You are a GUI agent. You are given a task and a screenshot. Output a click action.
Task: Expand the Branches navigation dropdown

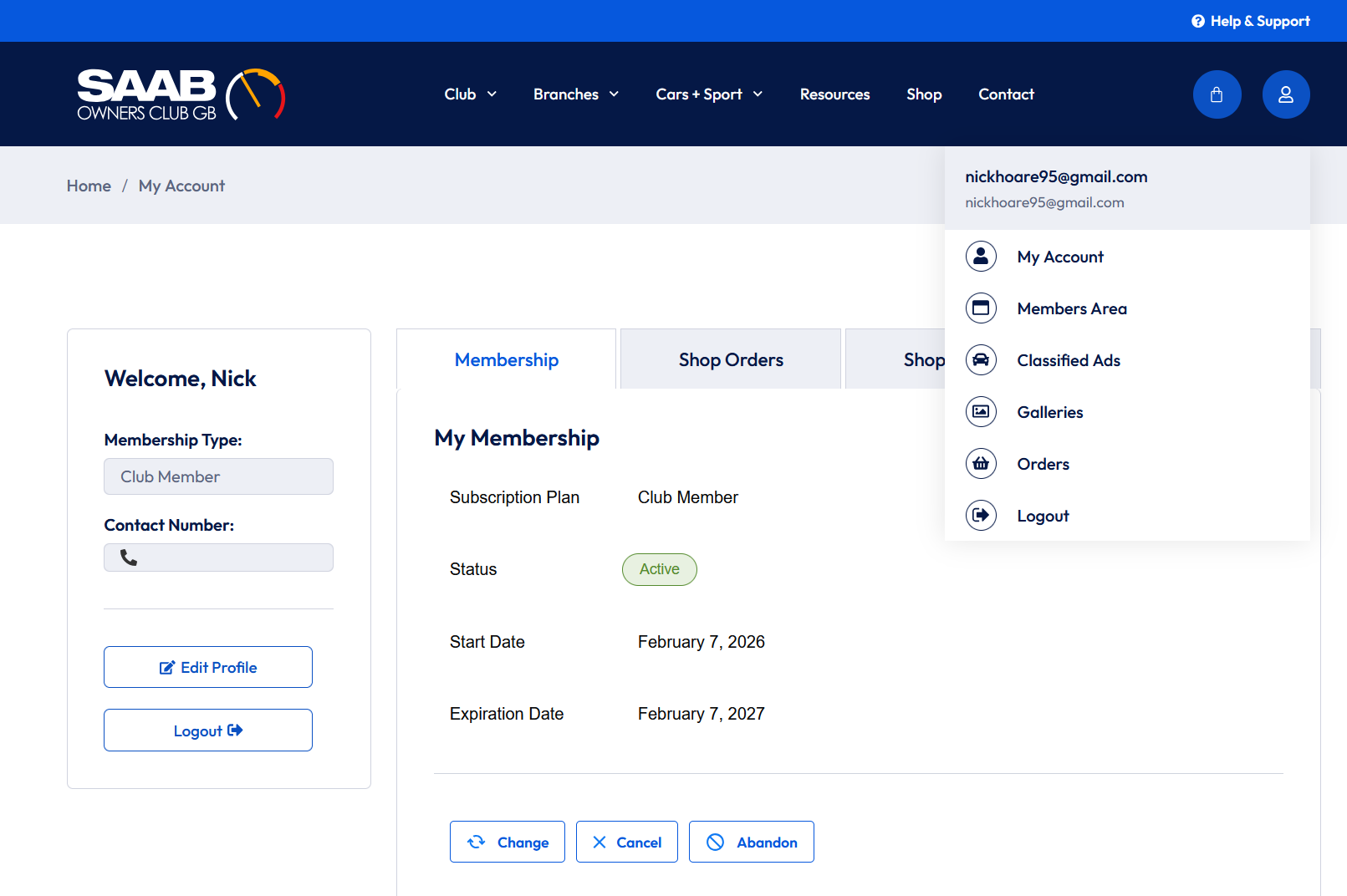point(575,94)
